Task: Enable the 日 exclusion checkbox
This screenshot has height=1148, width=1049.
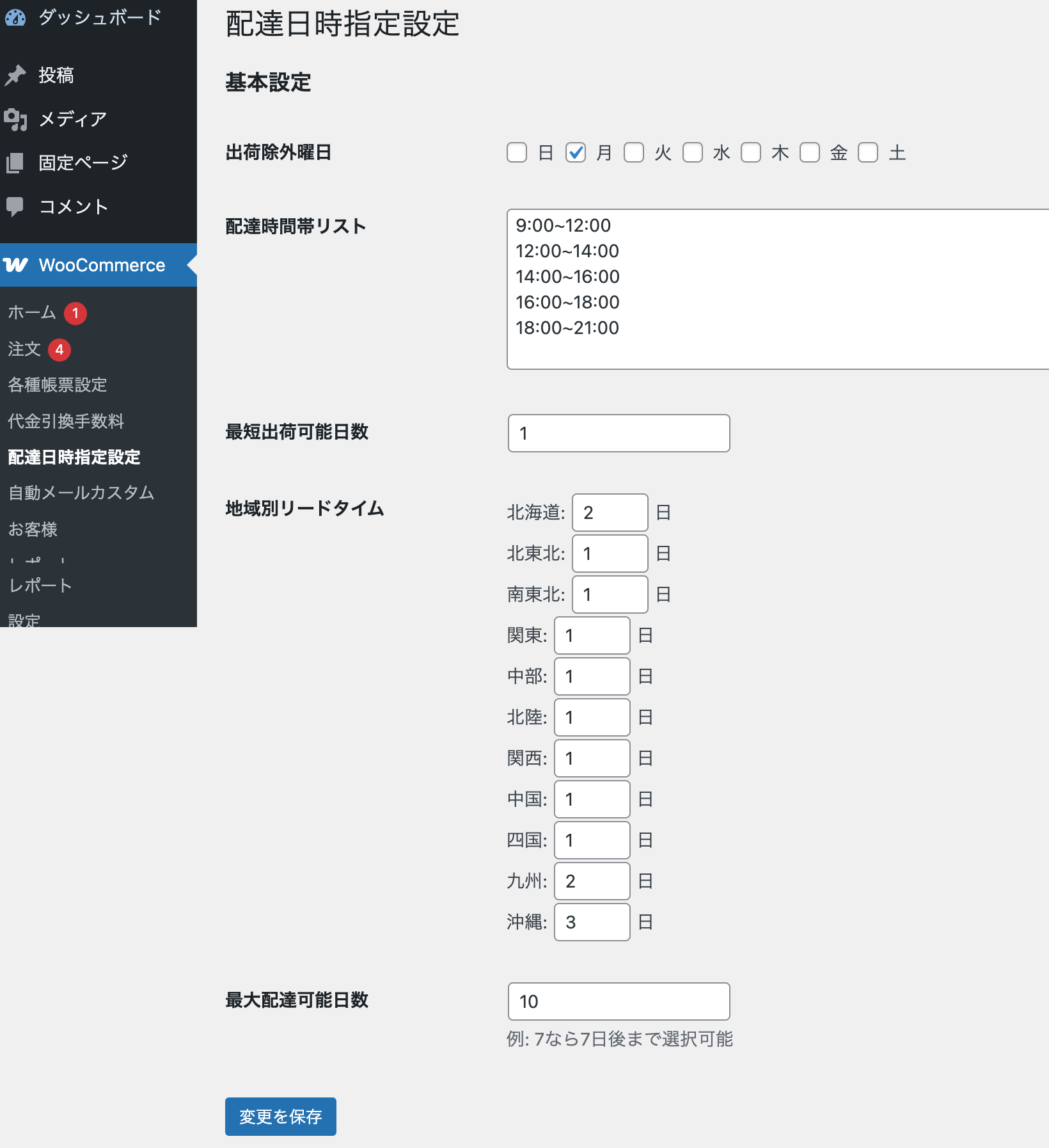Action: (x=516, y=152)
